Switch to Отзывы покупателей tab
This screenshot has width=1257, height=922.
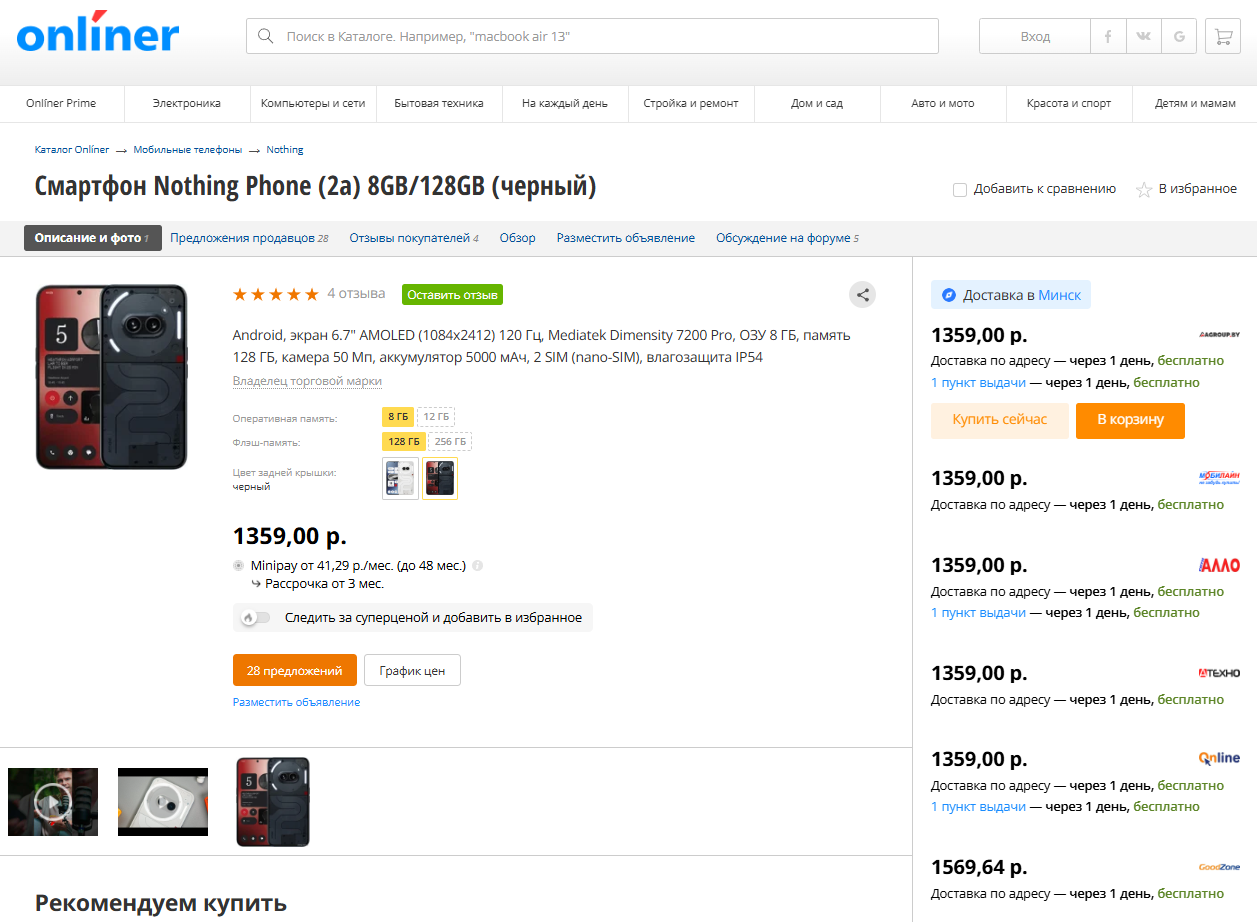pos(414,238)
